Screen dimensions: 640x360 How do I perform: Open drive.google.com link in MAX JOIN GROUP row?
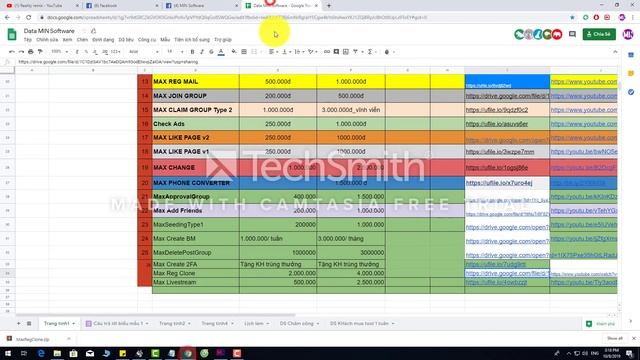point(507,96)
